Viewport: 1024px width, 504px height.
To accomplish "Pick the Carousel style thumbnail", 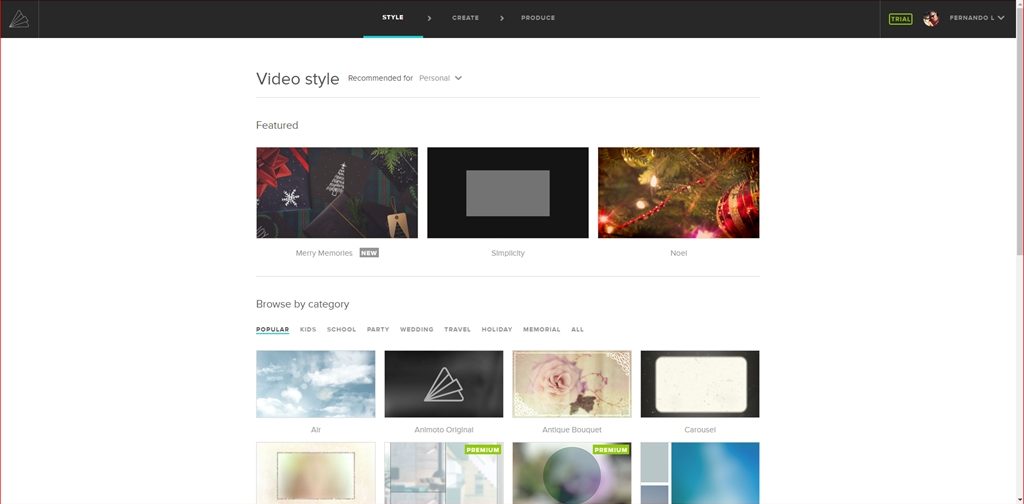I will tap(700, 384).
